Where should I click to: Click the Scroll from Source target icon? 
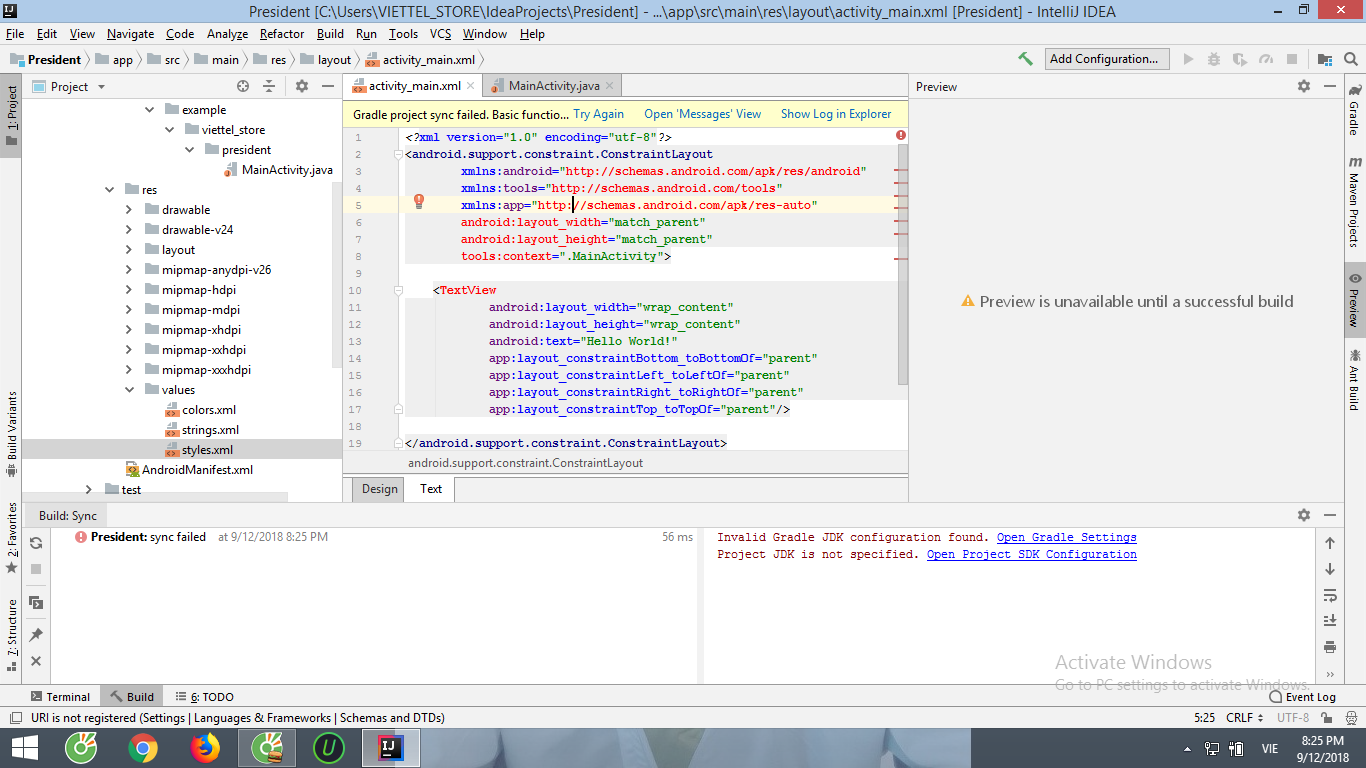tap(243, 87)
